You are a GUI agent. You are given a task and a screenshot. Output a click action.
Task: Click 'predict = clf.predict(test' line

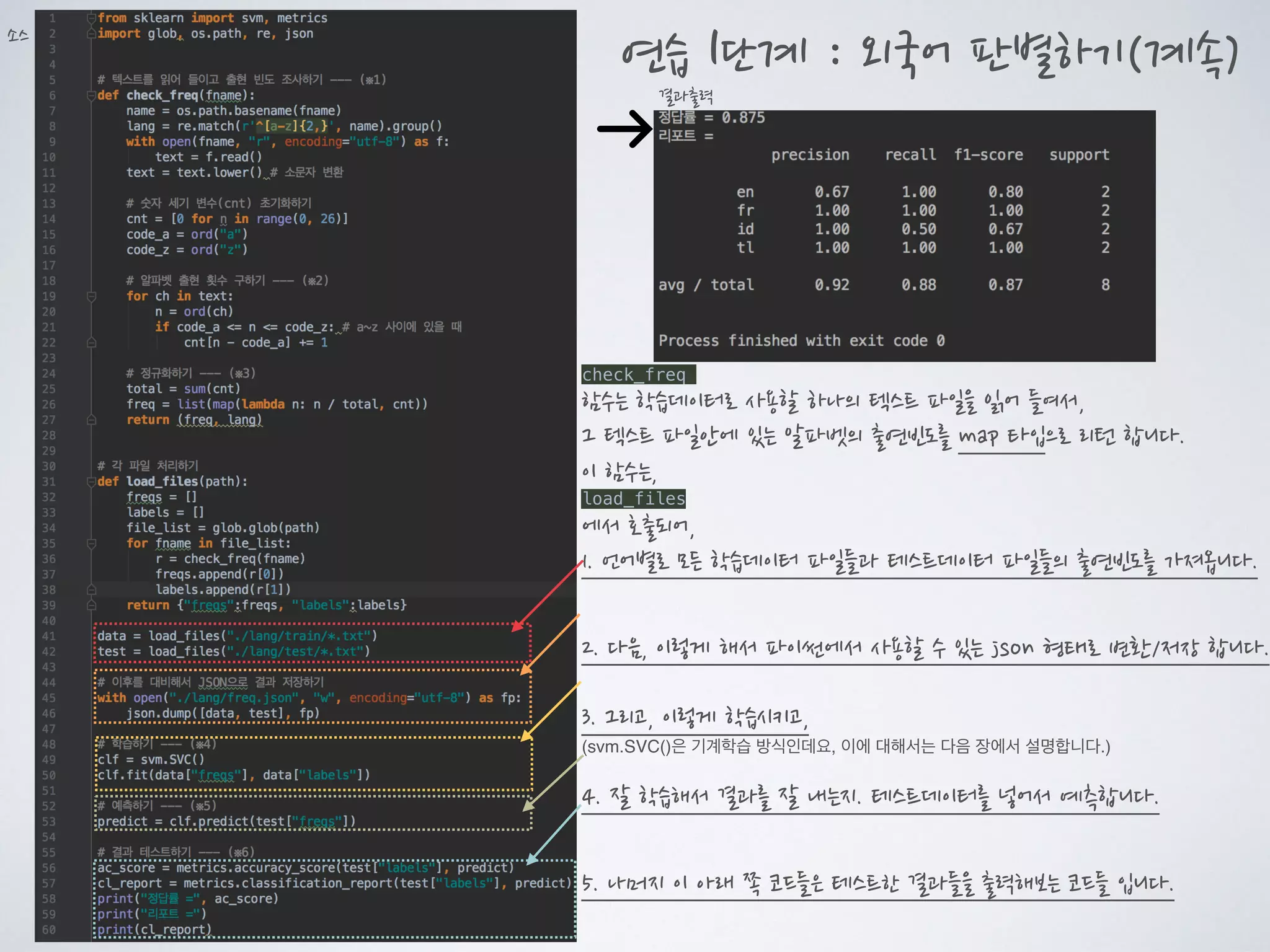(x=226, y=821)
